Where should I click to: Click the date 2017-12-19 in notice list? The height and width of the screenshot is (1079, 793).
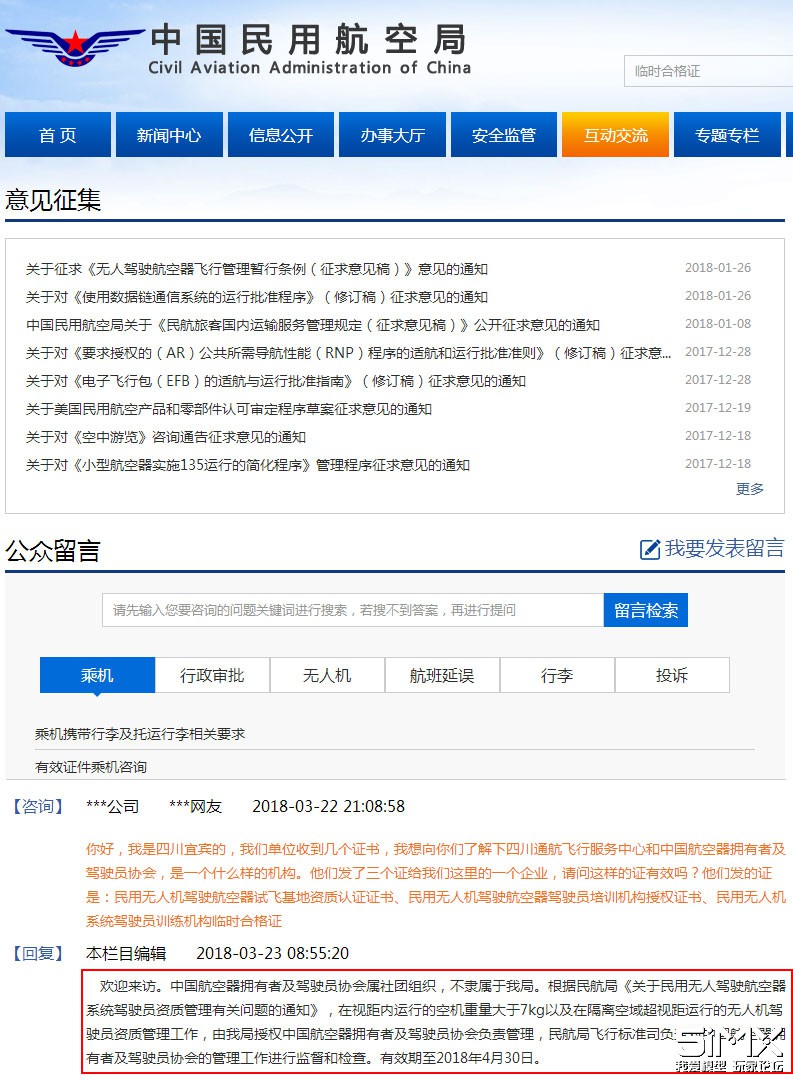pos(718,407)
